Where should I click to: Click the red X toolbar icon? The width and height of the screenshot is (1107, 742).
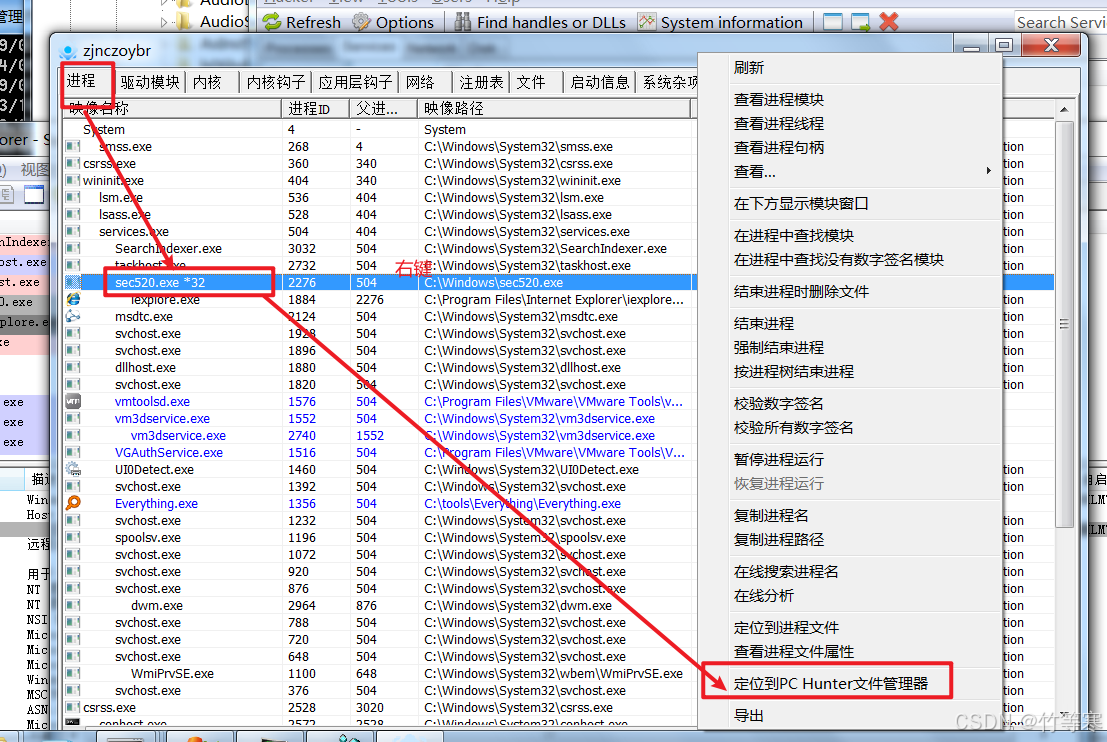pos(888,22)
